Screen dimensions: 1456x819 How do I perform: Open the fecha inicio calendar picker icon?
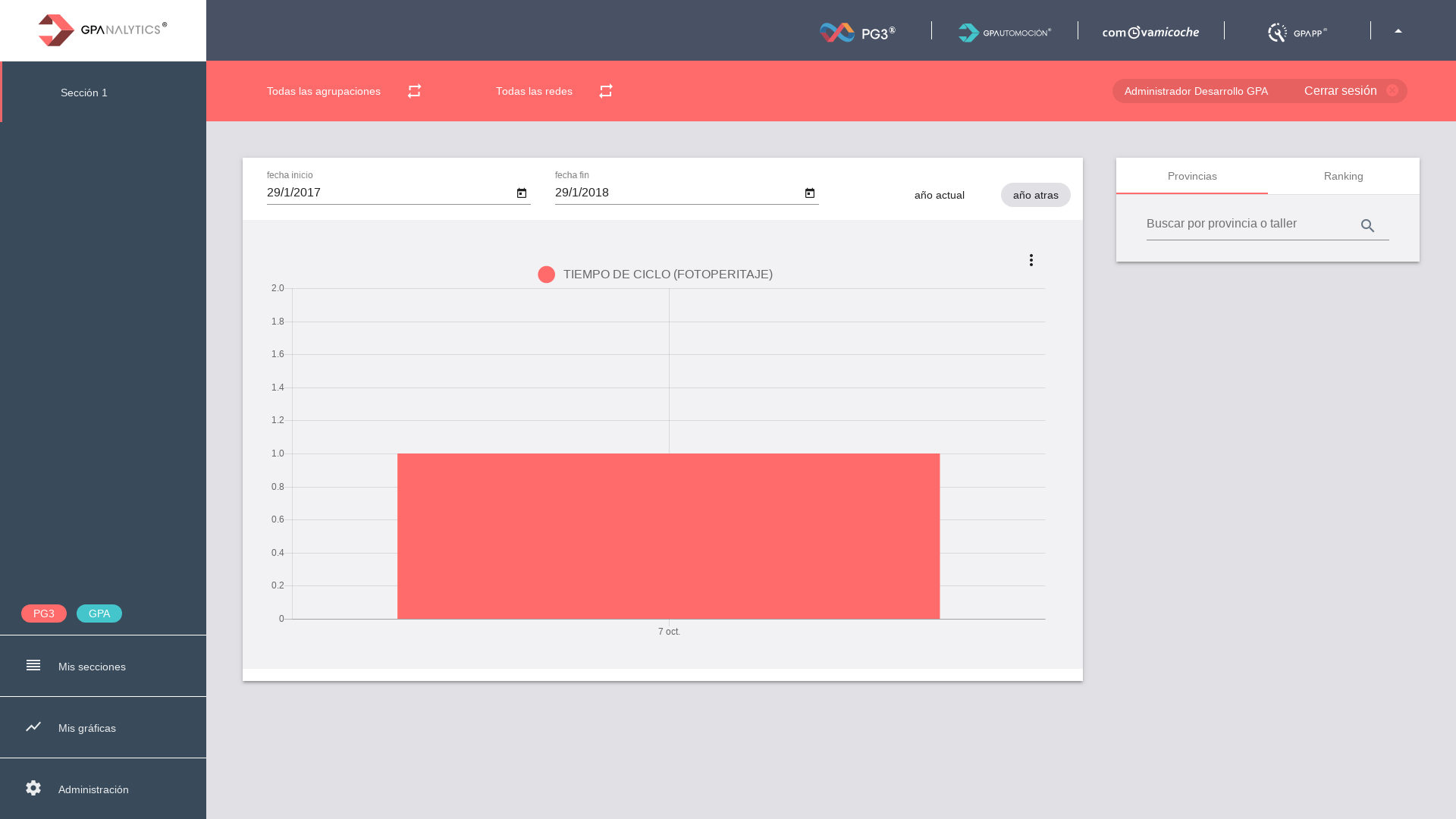pos(522,193)
